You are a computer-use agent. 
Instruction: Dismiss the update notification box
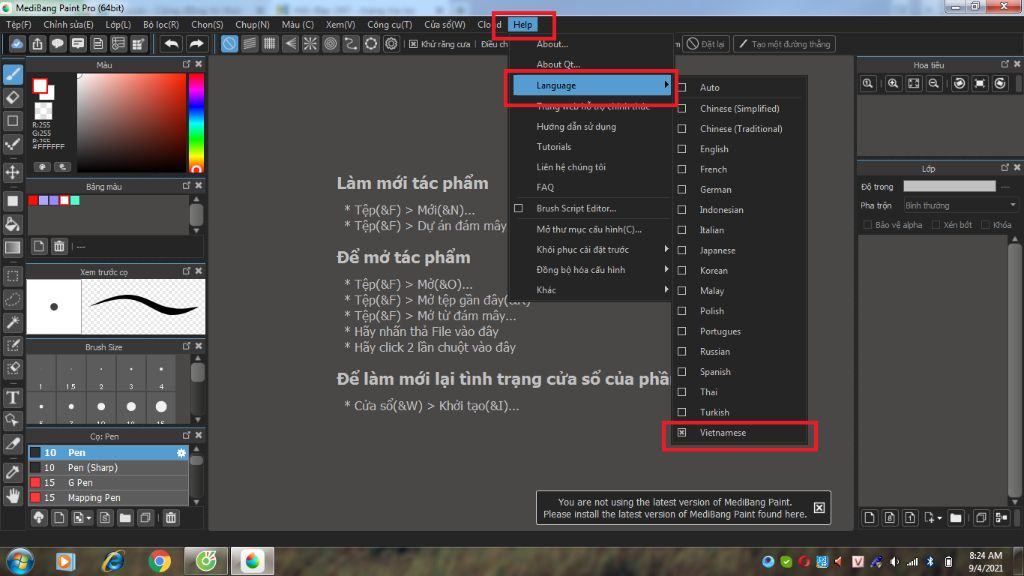pos(819,507)
